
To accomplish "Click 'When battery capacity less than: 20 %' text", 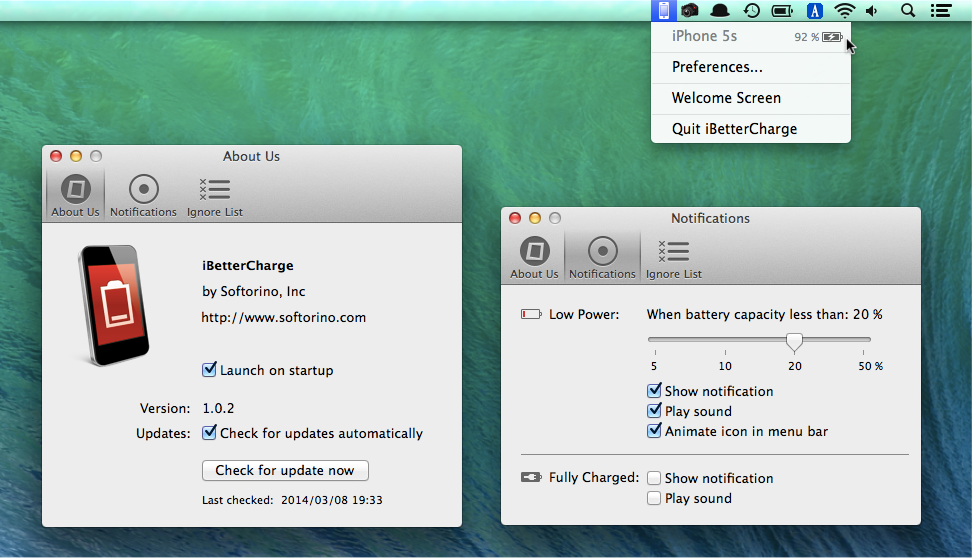I will coord(764,314).
